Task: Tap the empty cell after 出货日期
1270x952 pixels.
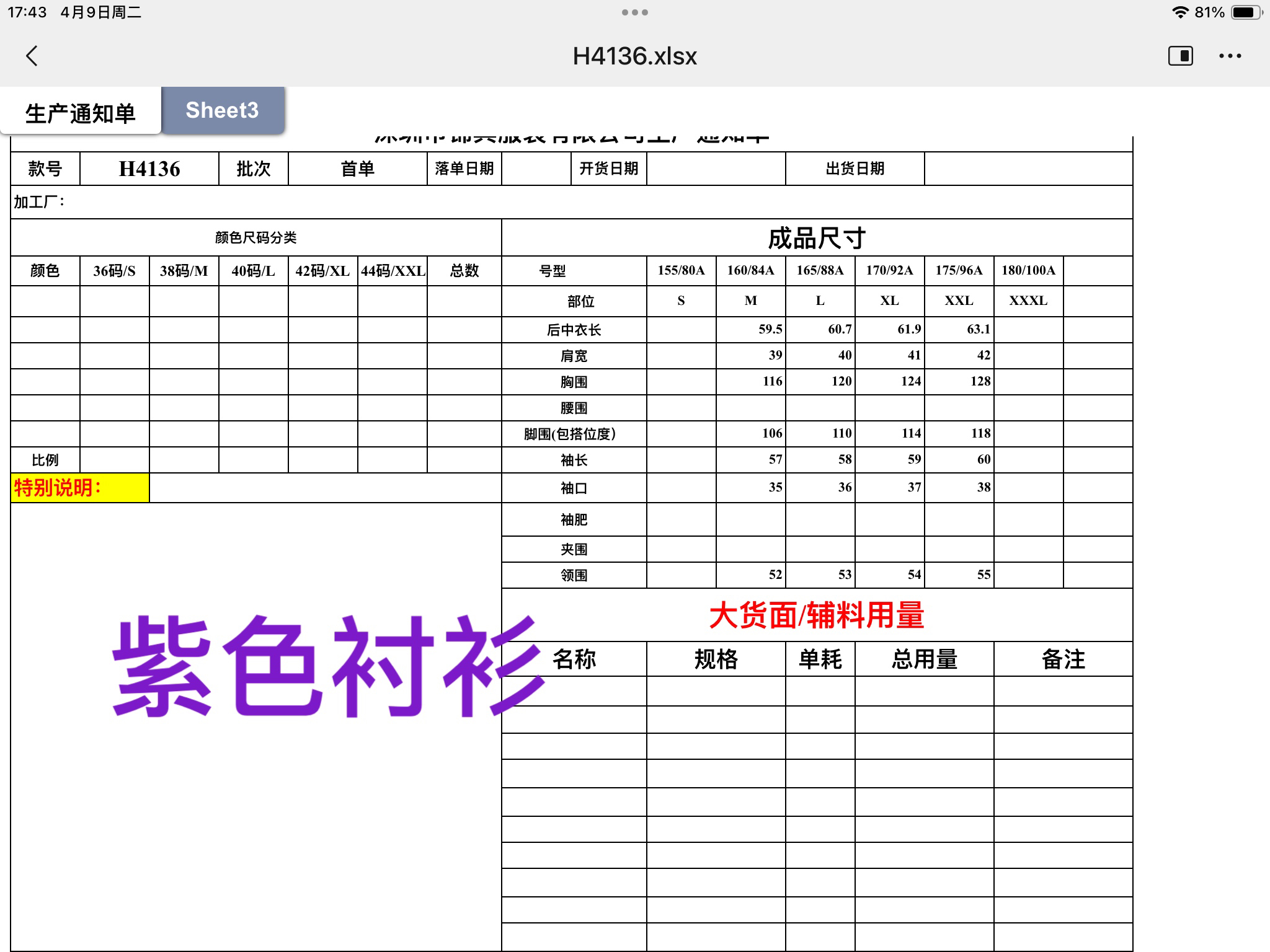Action: (x=1028, y=169)
